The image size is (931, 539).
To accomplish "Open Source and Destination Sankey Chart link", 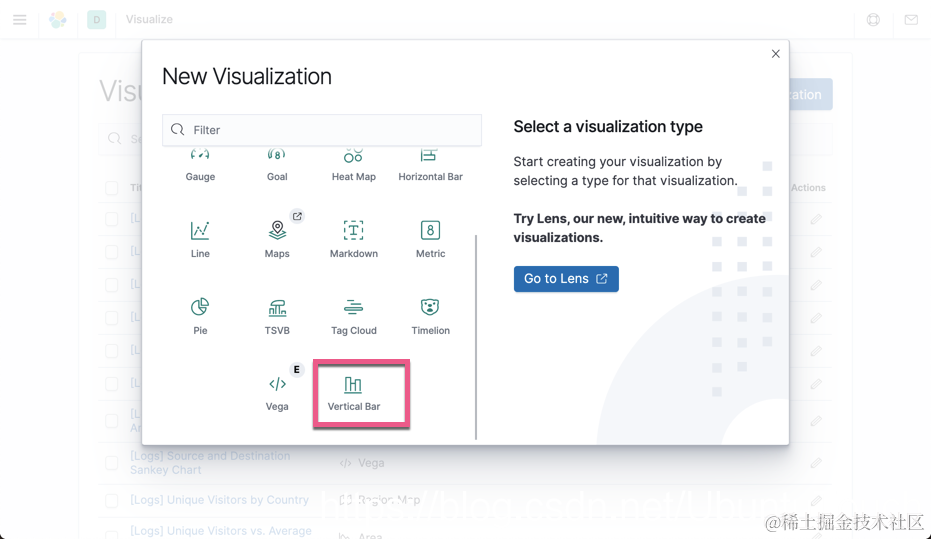I will (210, 462).
